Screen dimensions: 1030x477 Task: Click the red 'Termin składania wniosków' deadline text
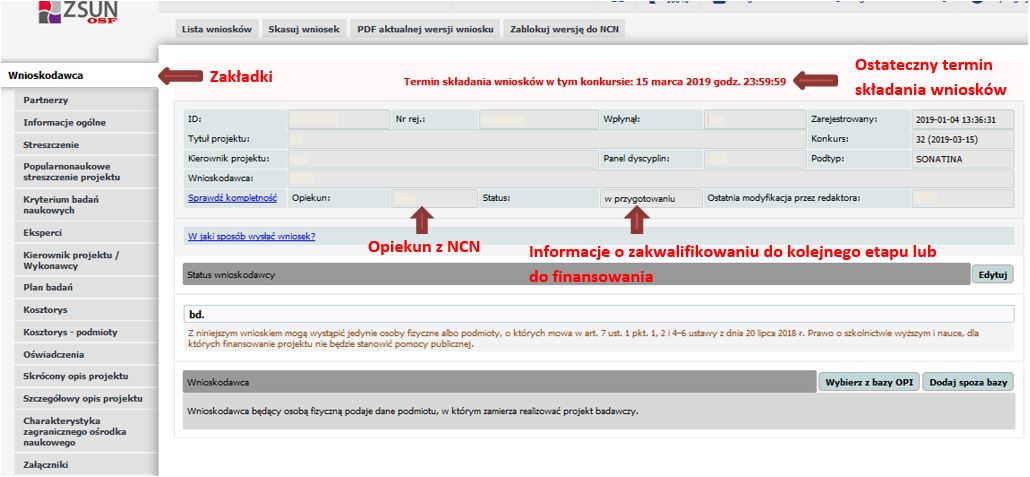[594, 82]
